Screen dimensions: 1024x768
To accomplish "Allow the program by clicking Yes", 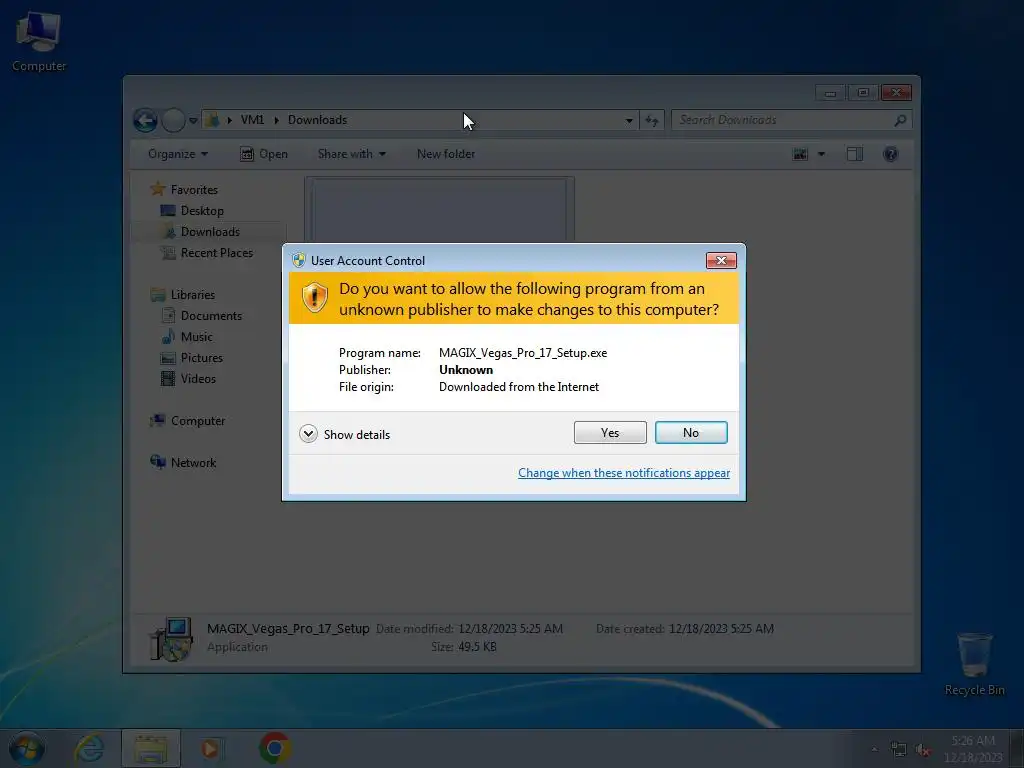I will click(x=610, y=432).
